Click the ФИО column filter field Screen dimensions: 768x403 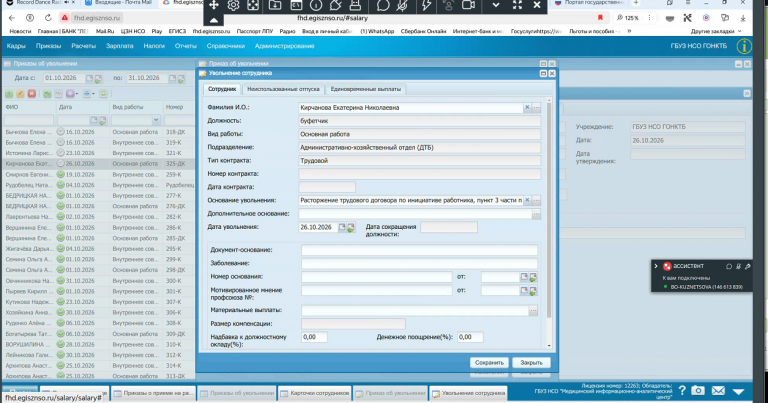28,120
